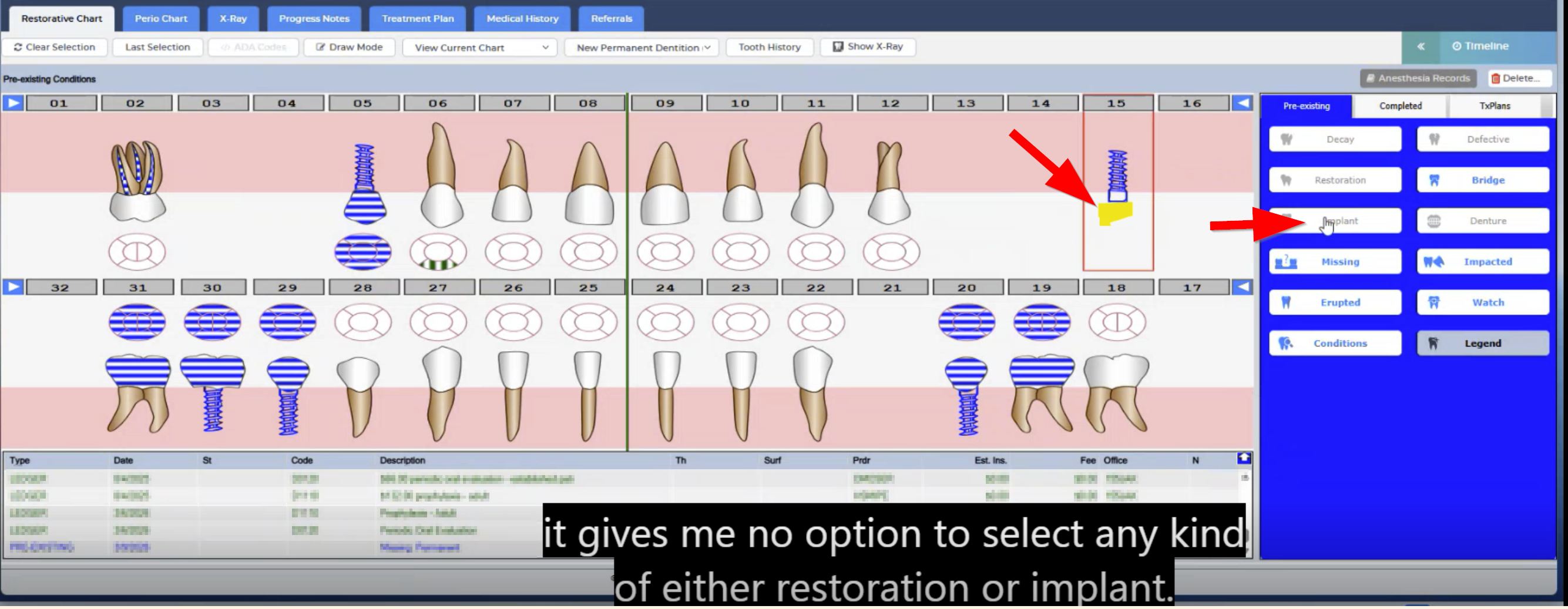The width and height of the screenshot is (1568, 609).
Task: Click the tooth 31 crowned molar graphic
Action: [137, 393]
